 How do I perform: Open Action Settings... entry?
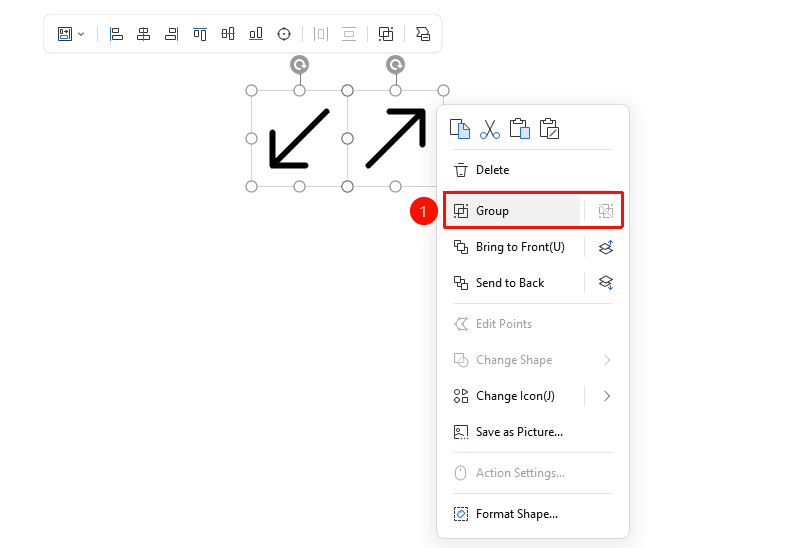click(x=532, y=473)
